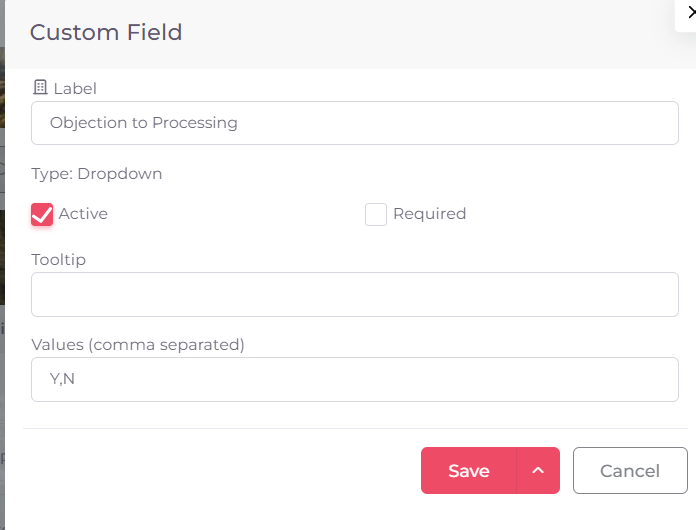Focus the Label input with Objection to Processing
The image size is (696, 530).
tap(355, 123)
